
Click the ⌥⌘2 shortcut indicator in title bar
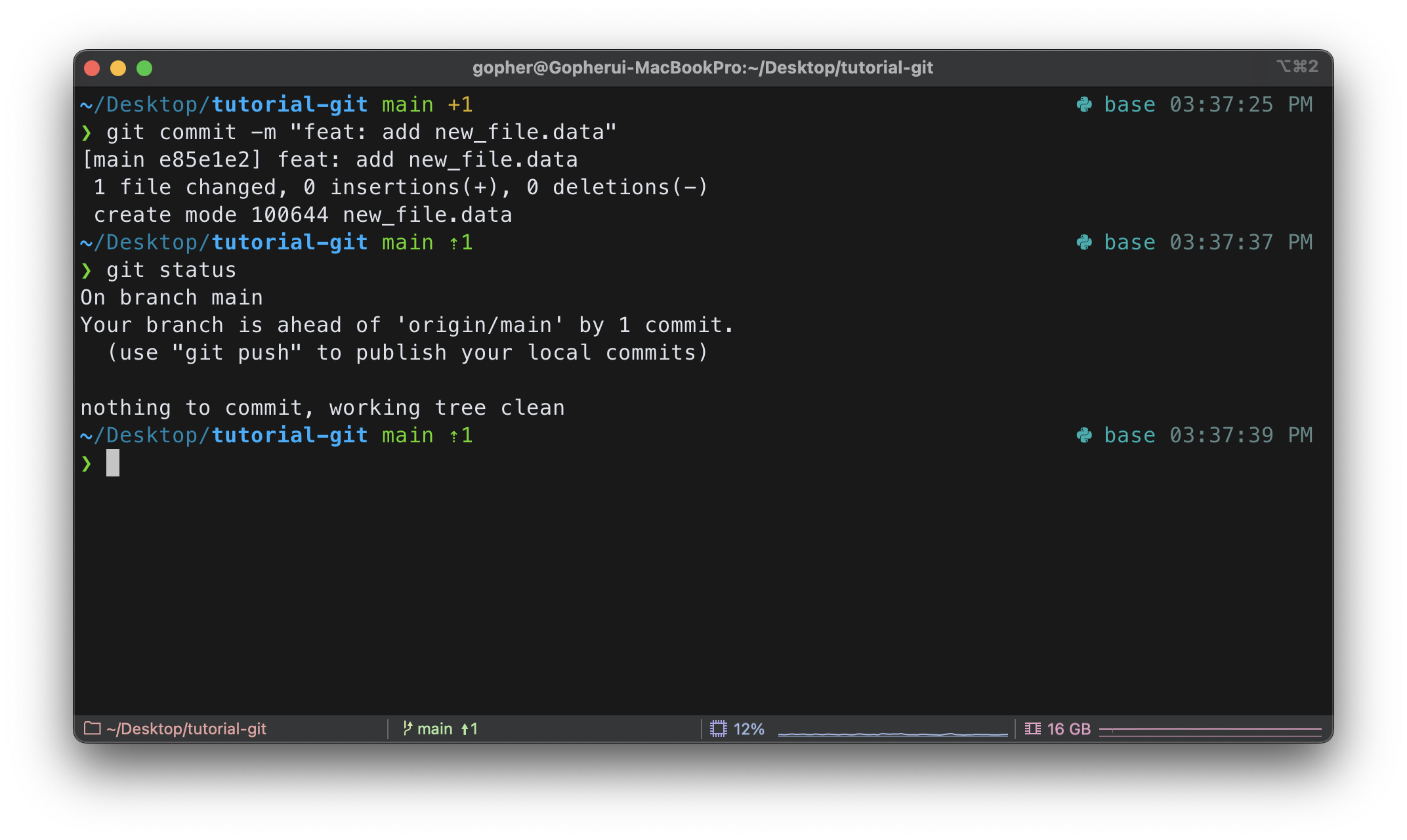(1297, 66)
